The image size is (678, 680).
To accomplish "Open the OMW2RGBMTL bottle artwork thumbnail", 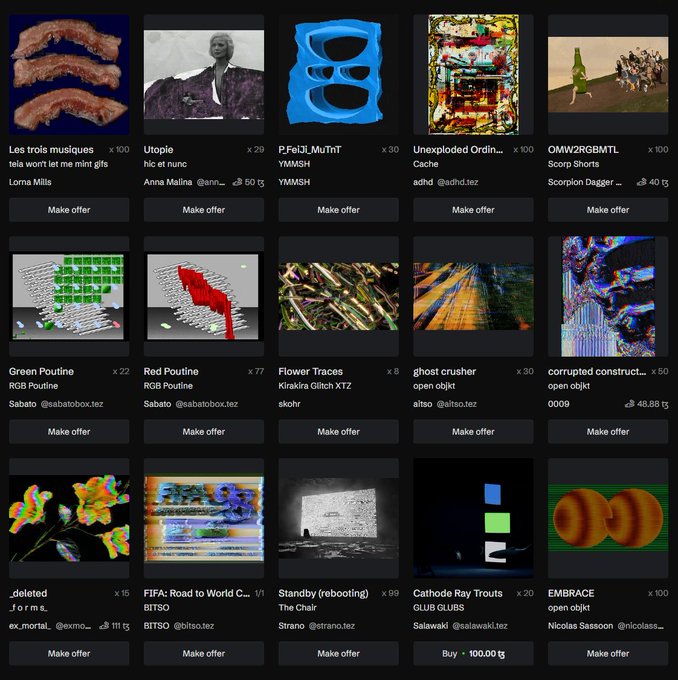I will (x=608, y=74).
